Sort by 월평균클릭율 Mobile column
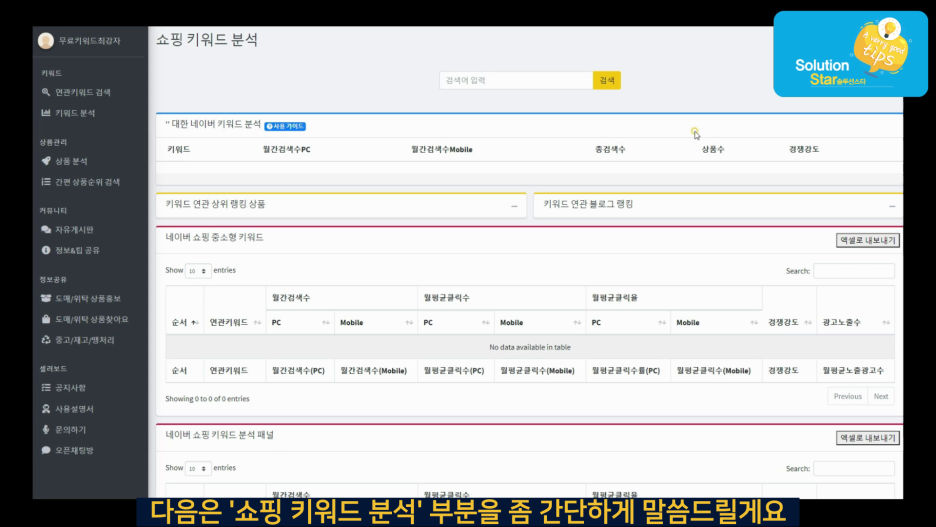The width and height of the screenshot is (936, 527). (x=716, y=322)
